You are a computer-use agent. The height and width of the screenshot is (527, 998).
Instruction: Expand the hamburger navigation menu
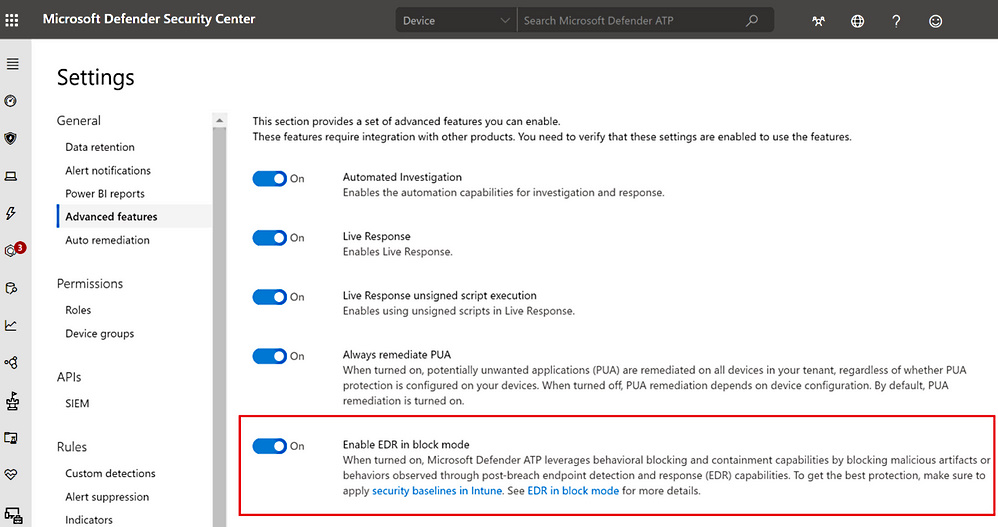[x=12, y=64]
